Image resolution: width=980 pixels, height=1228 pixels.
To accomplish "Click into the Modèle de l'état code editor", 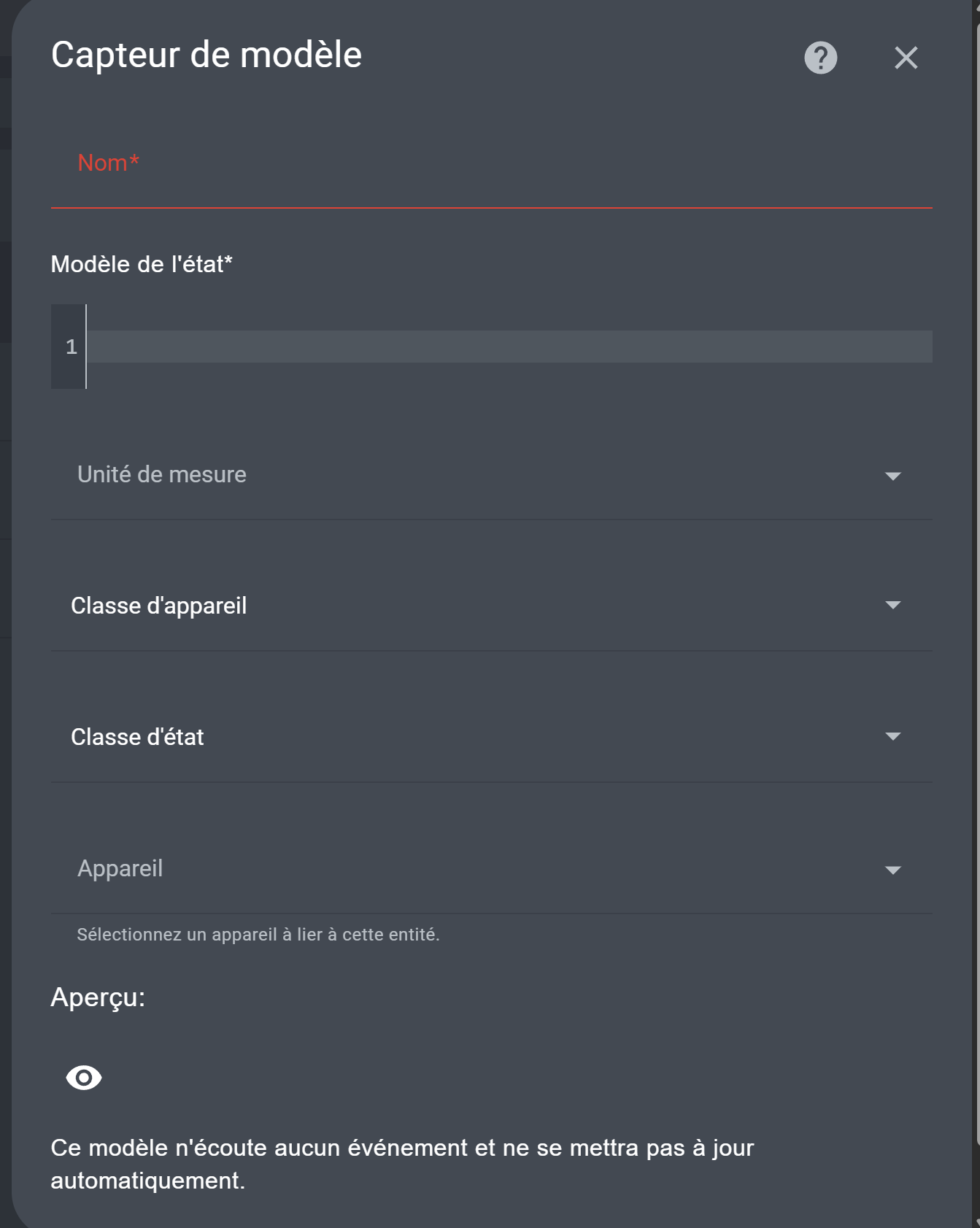I will coord(509,347).
